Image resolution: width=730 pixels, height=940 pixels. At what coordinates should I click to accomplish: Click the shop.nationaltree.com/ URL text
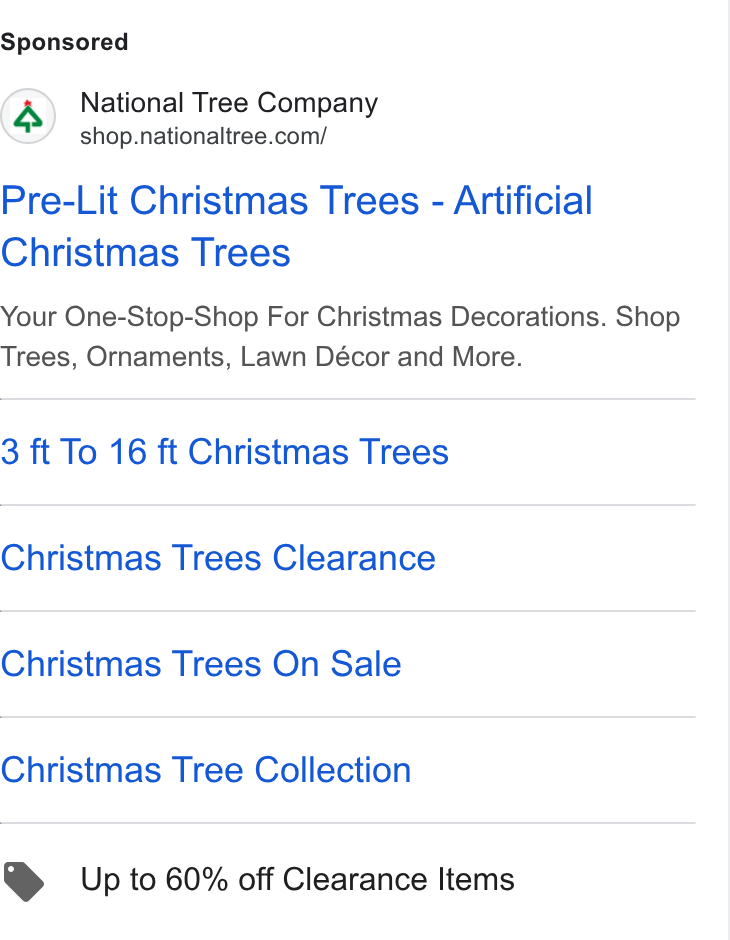(203, 137)
